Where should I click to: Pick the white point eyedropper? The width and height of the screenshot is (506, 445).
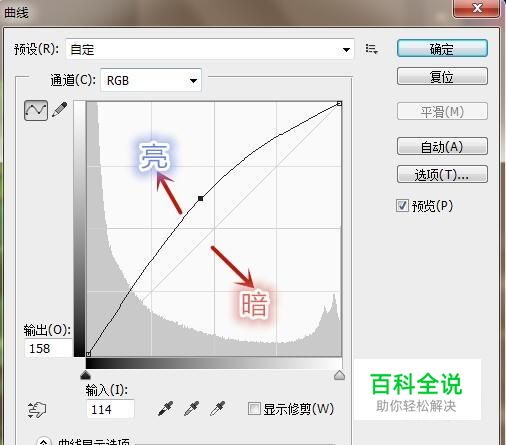[218, 409]
